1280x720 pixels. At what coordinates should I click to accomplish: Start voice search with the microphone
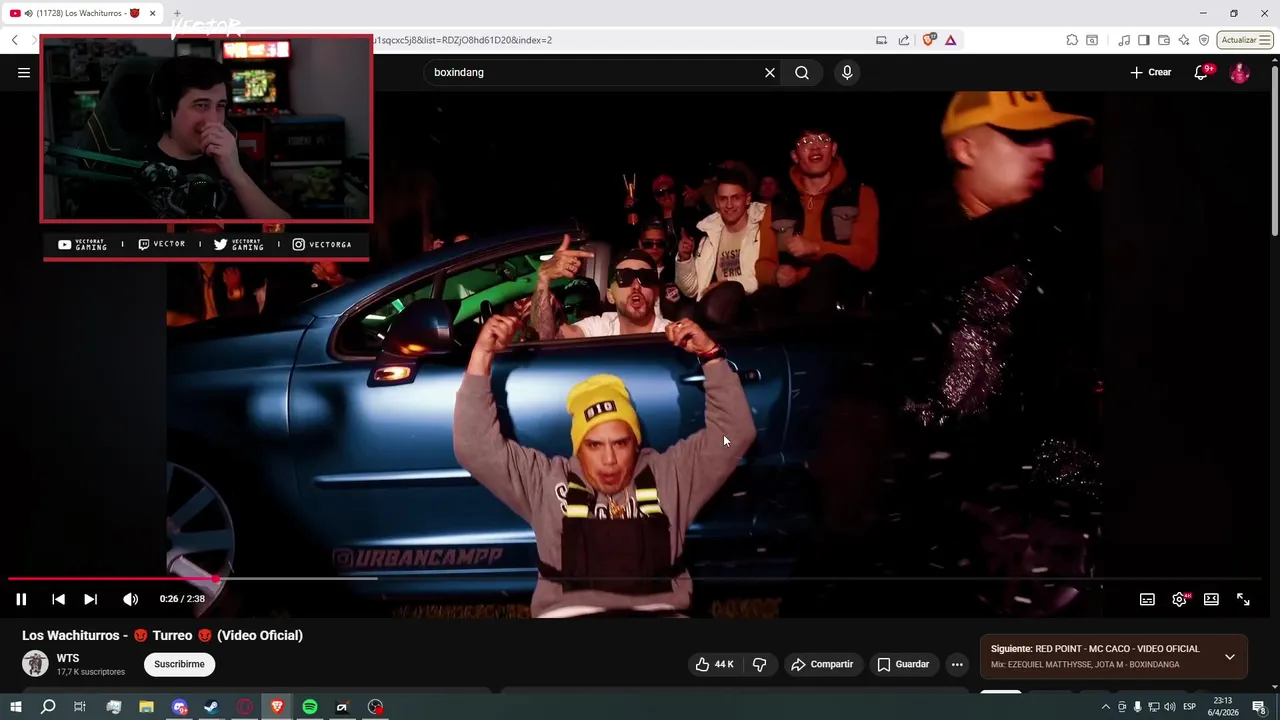coord(847,72)
